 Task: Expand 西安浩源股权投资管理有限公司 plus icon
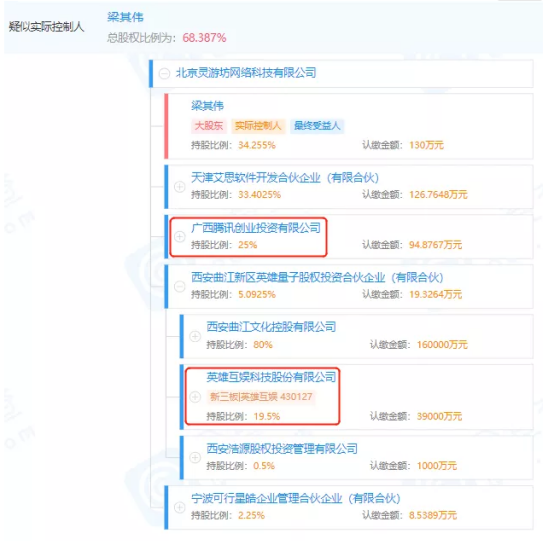(x=195, y=458)
